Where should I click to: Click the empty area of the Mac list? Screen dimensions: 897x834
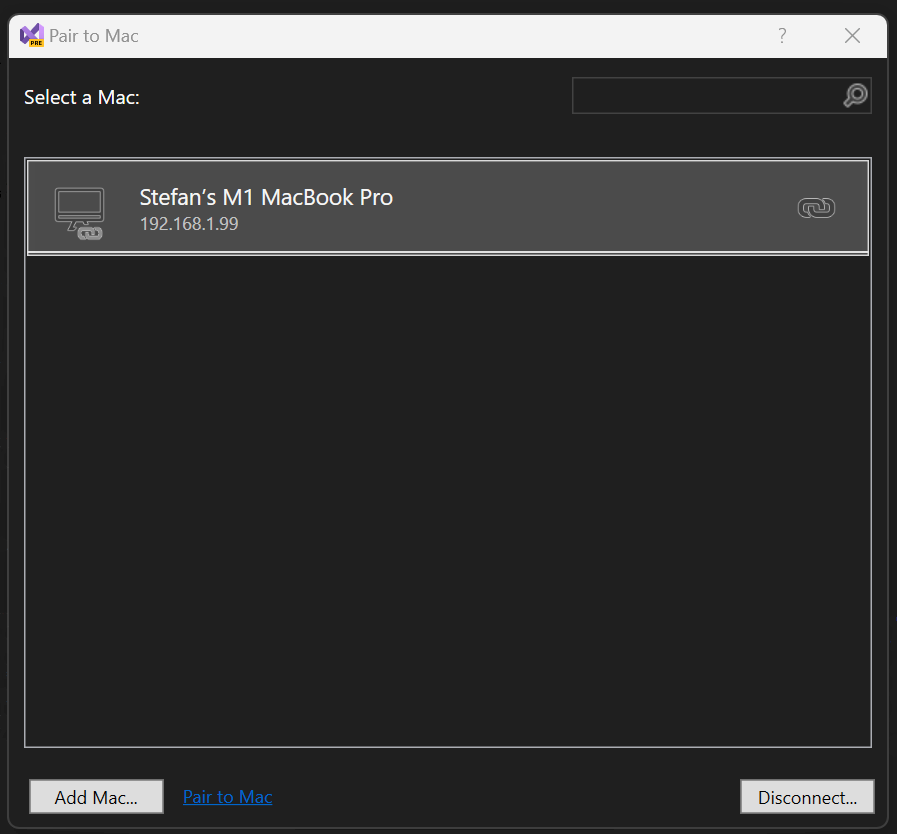point(448,500)
